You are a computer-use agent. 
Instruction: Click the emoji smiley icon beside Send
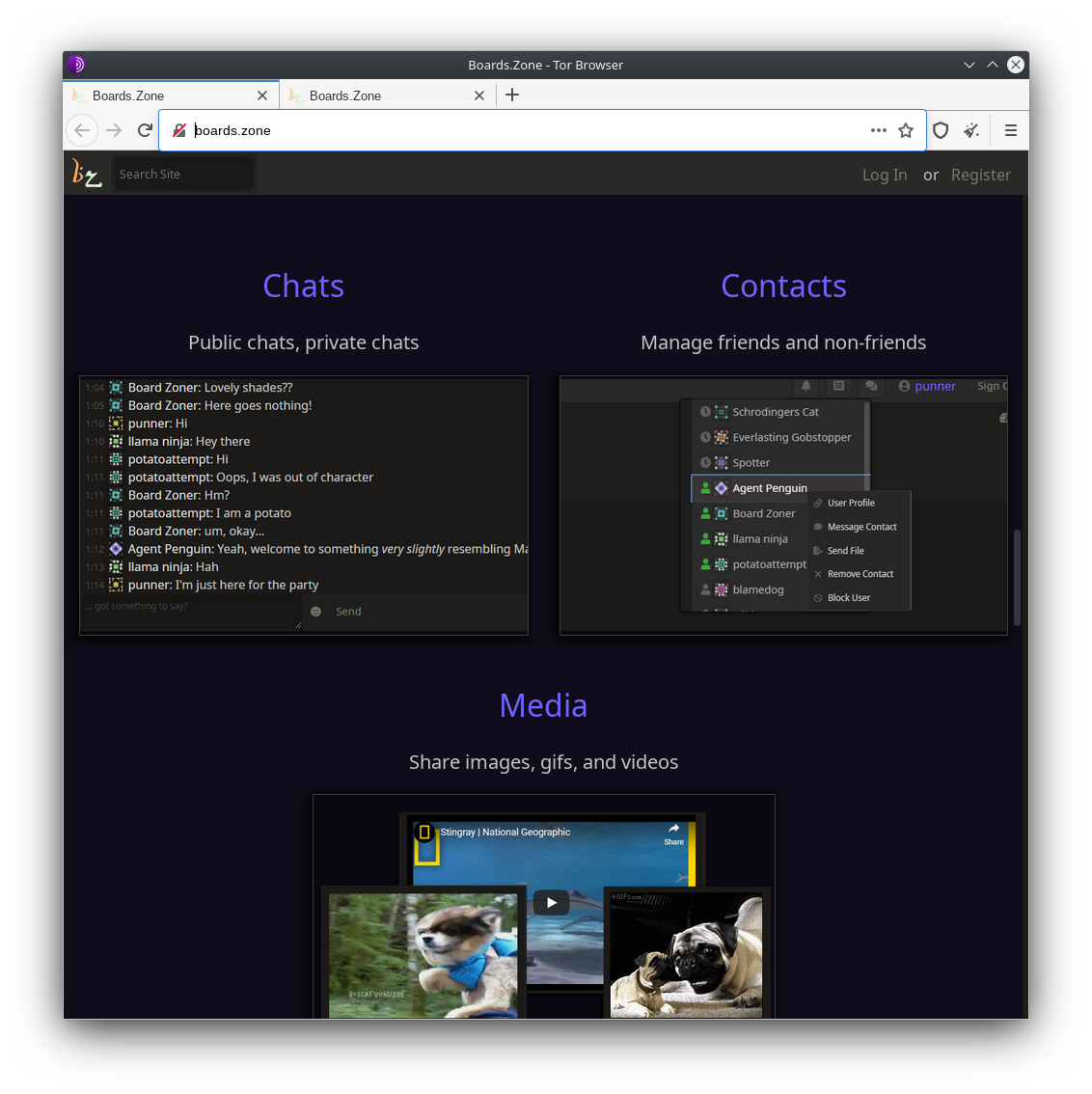pos(316,612)
